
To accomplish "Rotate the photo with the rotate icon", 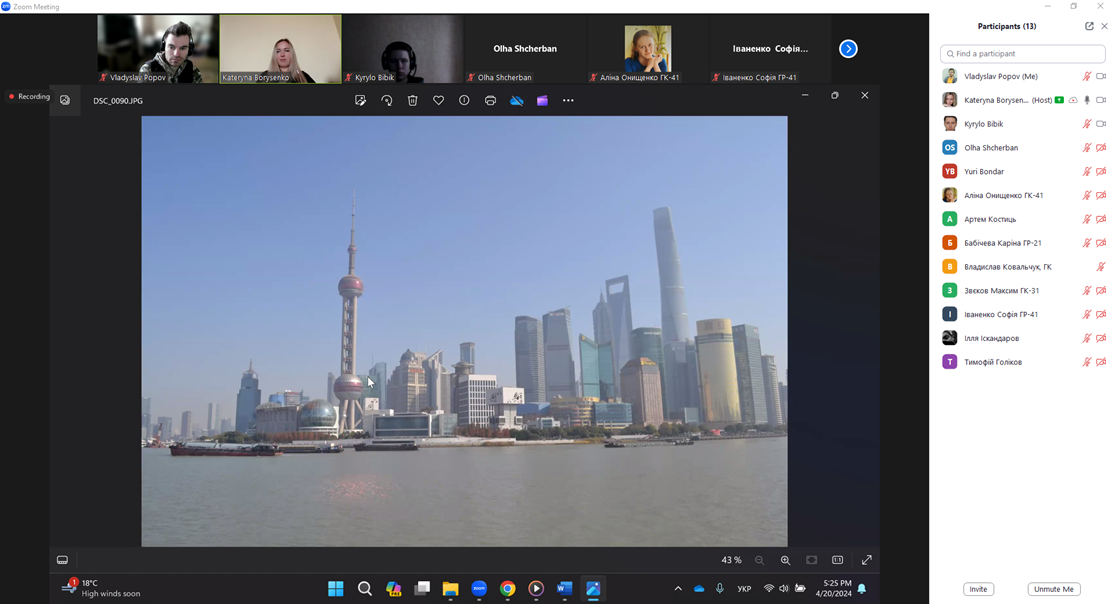I will [x=387, y=101].
